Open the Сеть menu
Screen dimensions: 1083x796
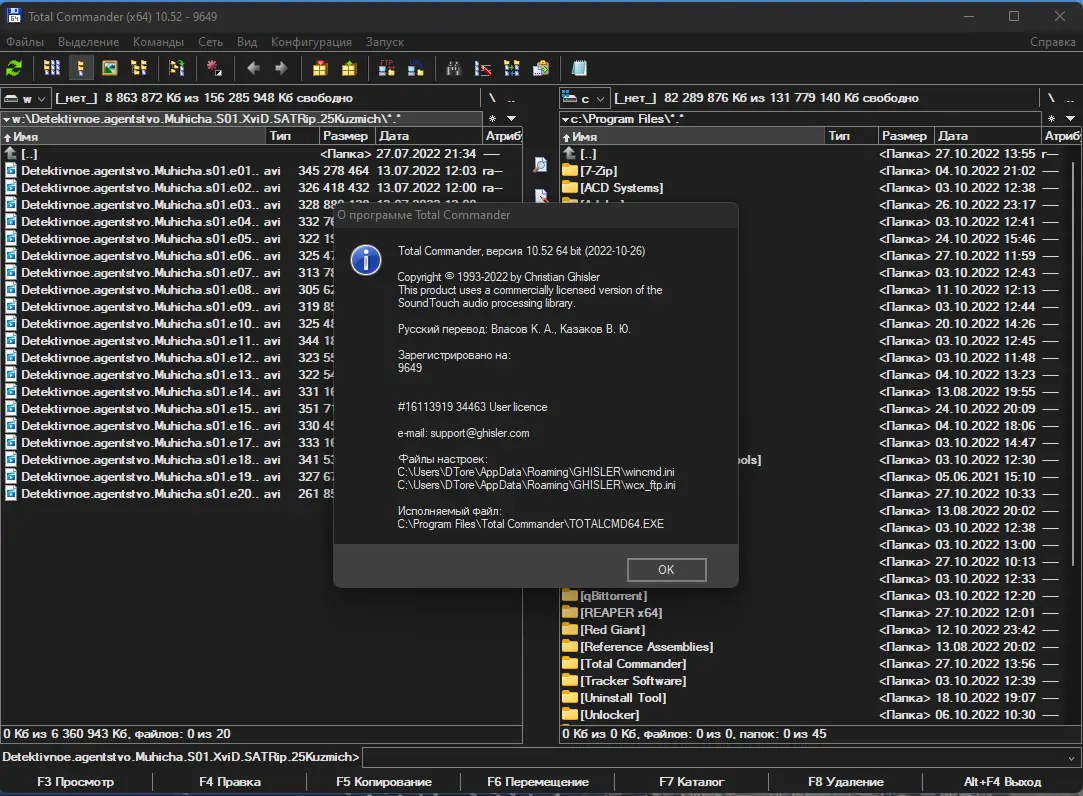point(211,42)
